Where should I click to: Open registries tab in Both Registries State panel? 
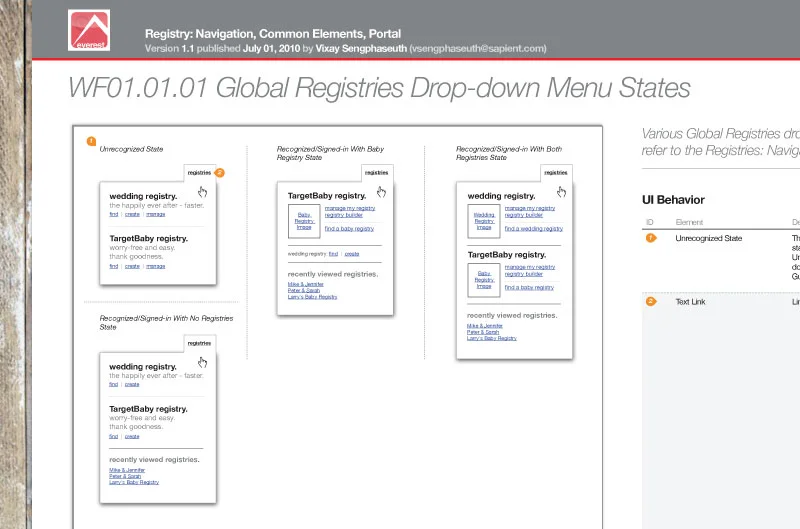(556, 173)
